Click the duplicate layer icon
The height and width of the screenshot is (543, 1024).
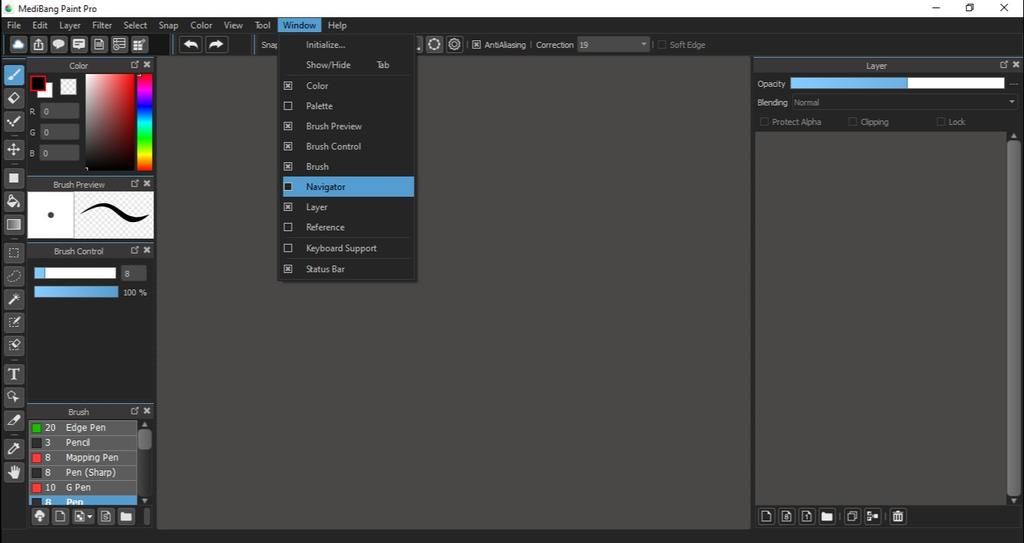(852, 516)
